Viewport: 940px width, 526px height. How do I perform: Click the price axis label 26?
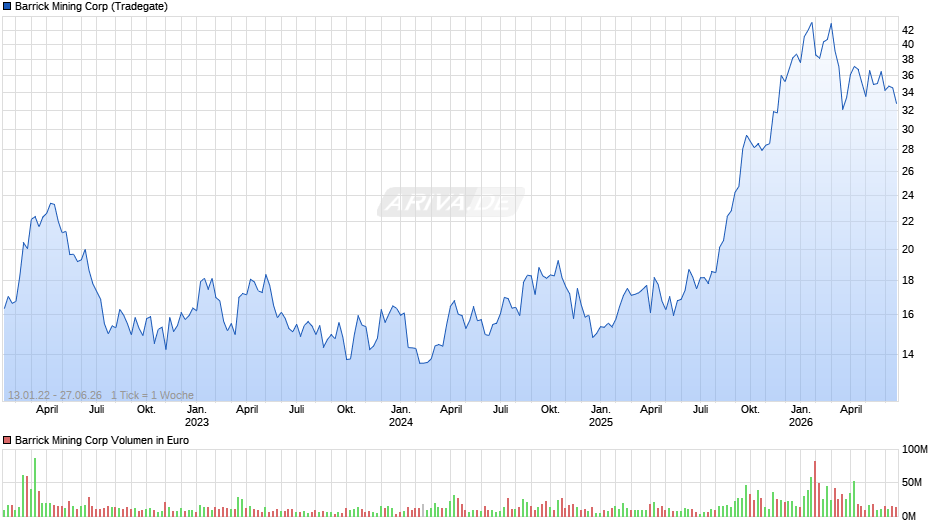[908, 172]
